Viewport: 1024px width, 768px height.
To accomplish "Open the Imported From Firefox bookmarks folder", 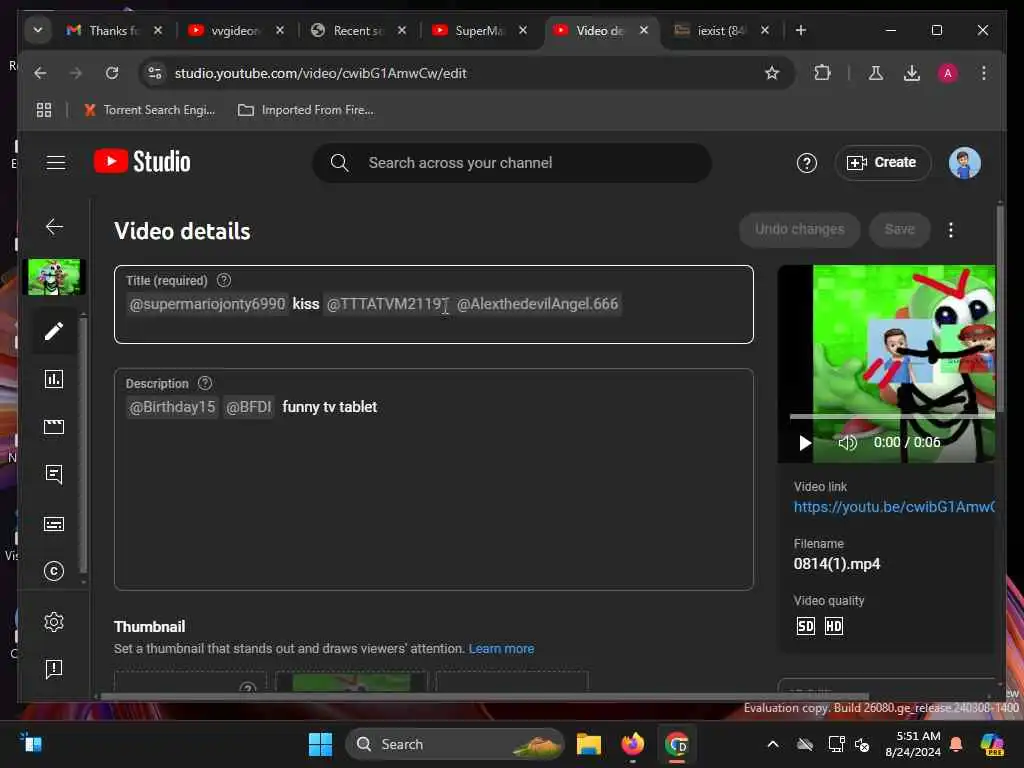I will click(306, 110).
